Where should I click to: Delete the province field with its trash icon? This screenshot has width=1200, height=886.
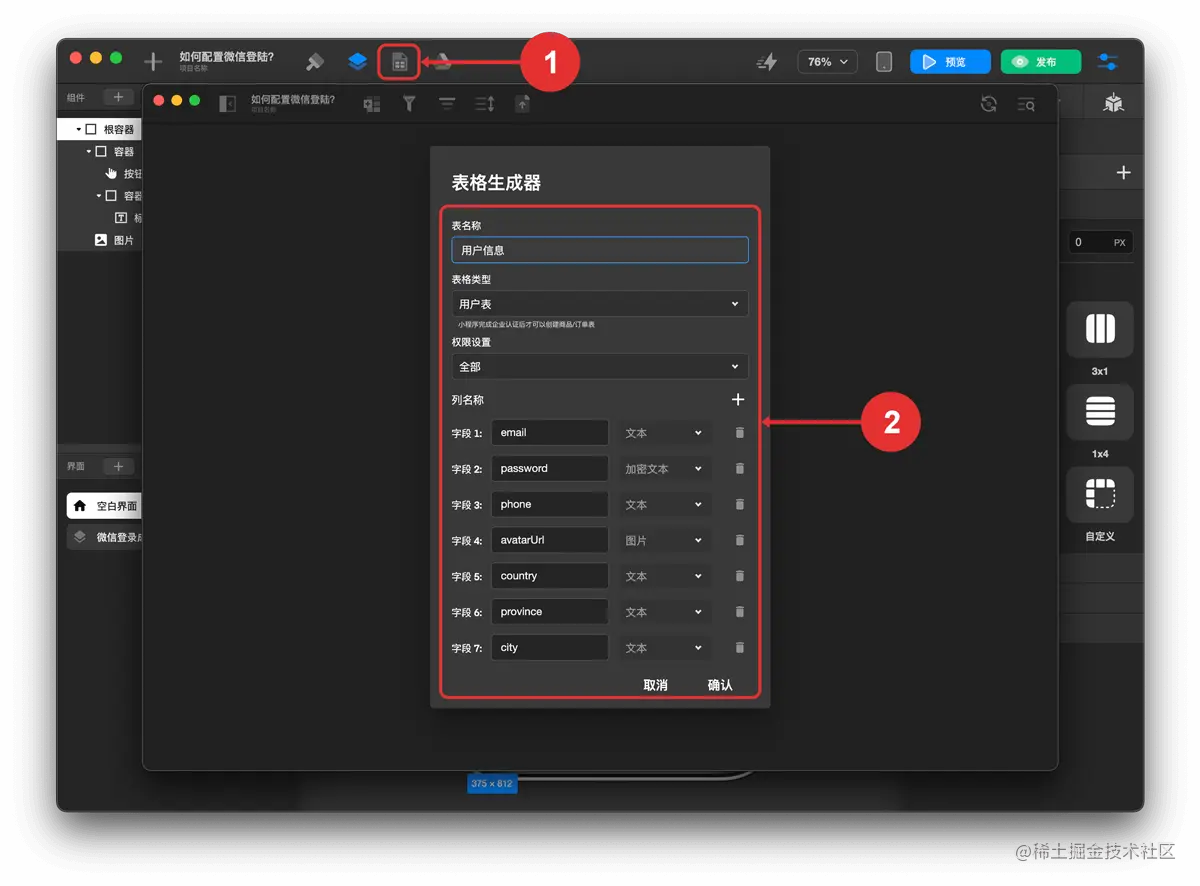tap(740, 612)
